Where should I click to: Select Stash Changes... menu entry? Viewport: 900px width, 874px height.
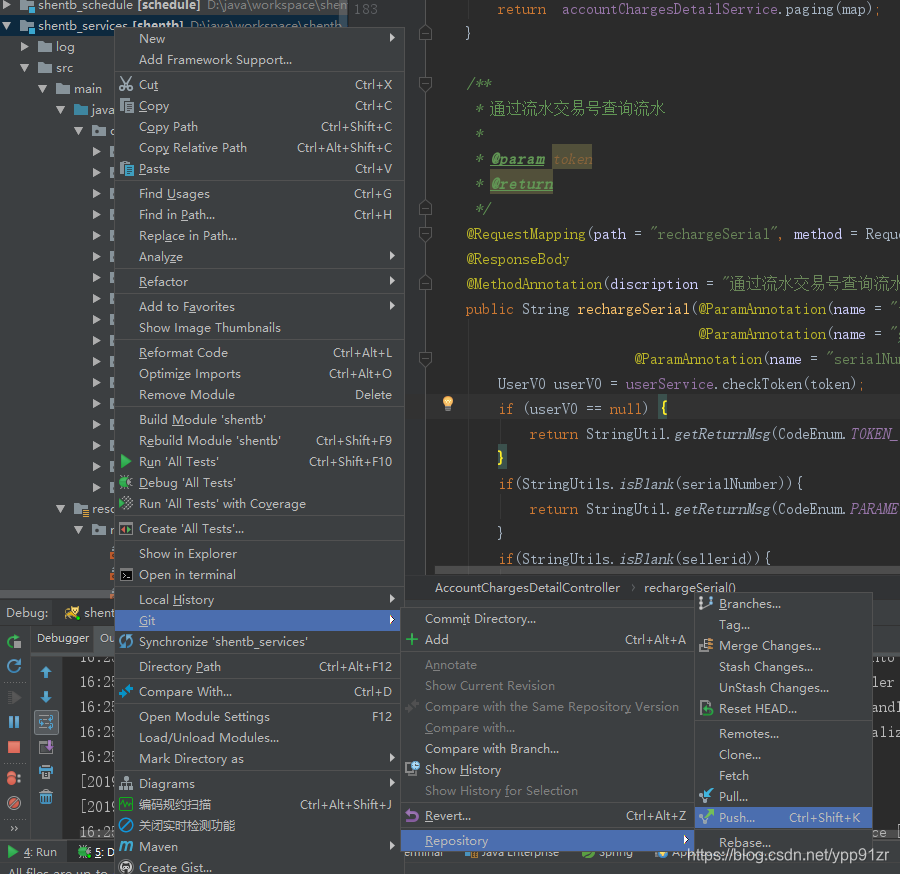pos(783,667)
